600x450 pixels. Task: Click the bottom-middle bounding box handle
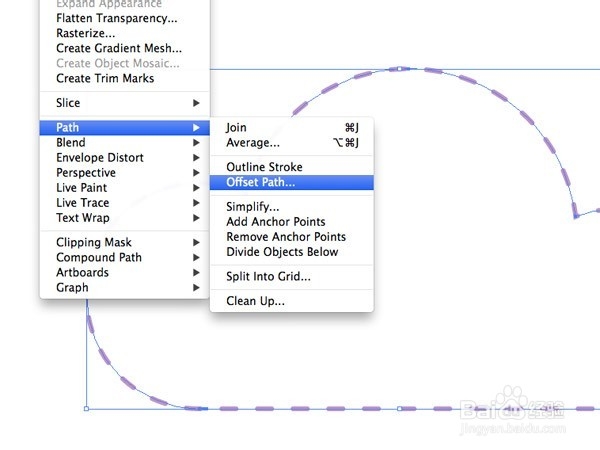399,409
